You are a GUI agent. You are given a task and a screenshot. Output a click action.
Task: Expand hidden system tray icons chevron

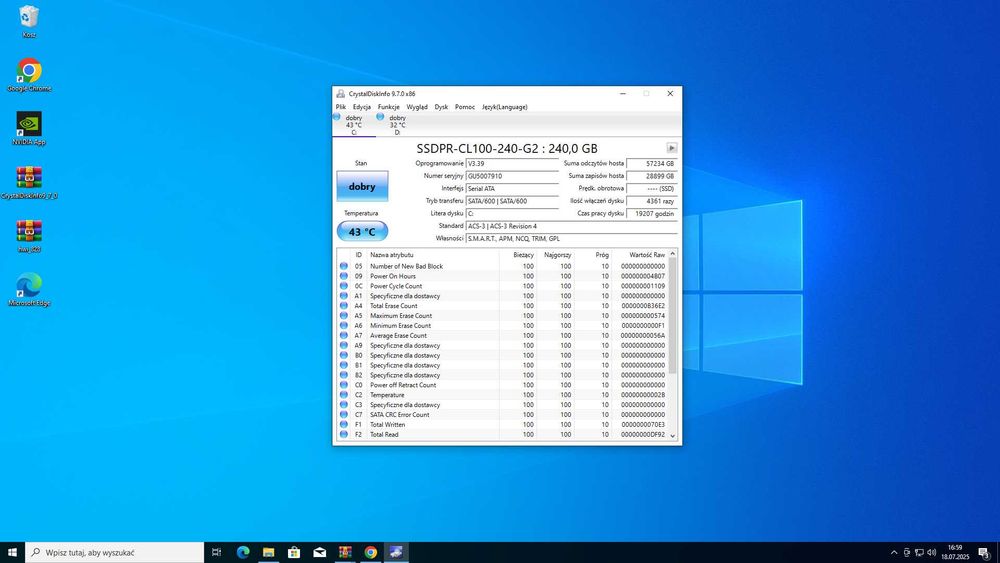click(x=894, y=552)
